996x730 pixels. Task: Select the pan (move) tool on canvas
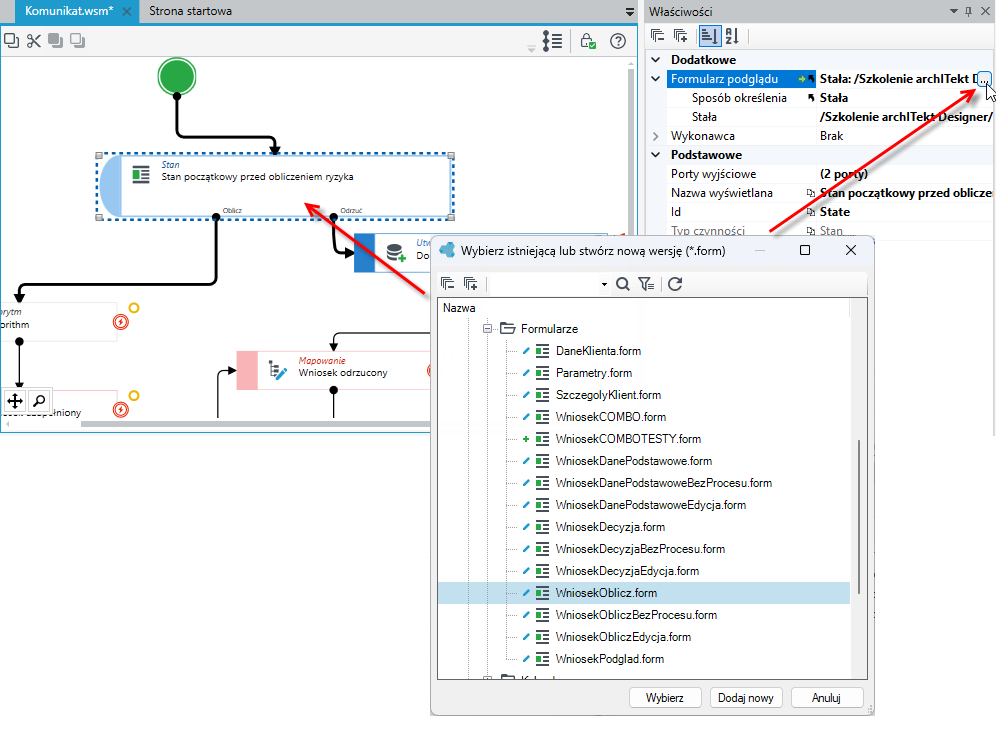pyautogui.click(x=15, y=401)
